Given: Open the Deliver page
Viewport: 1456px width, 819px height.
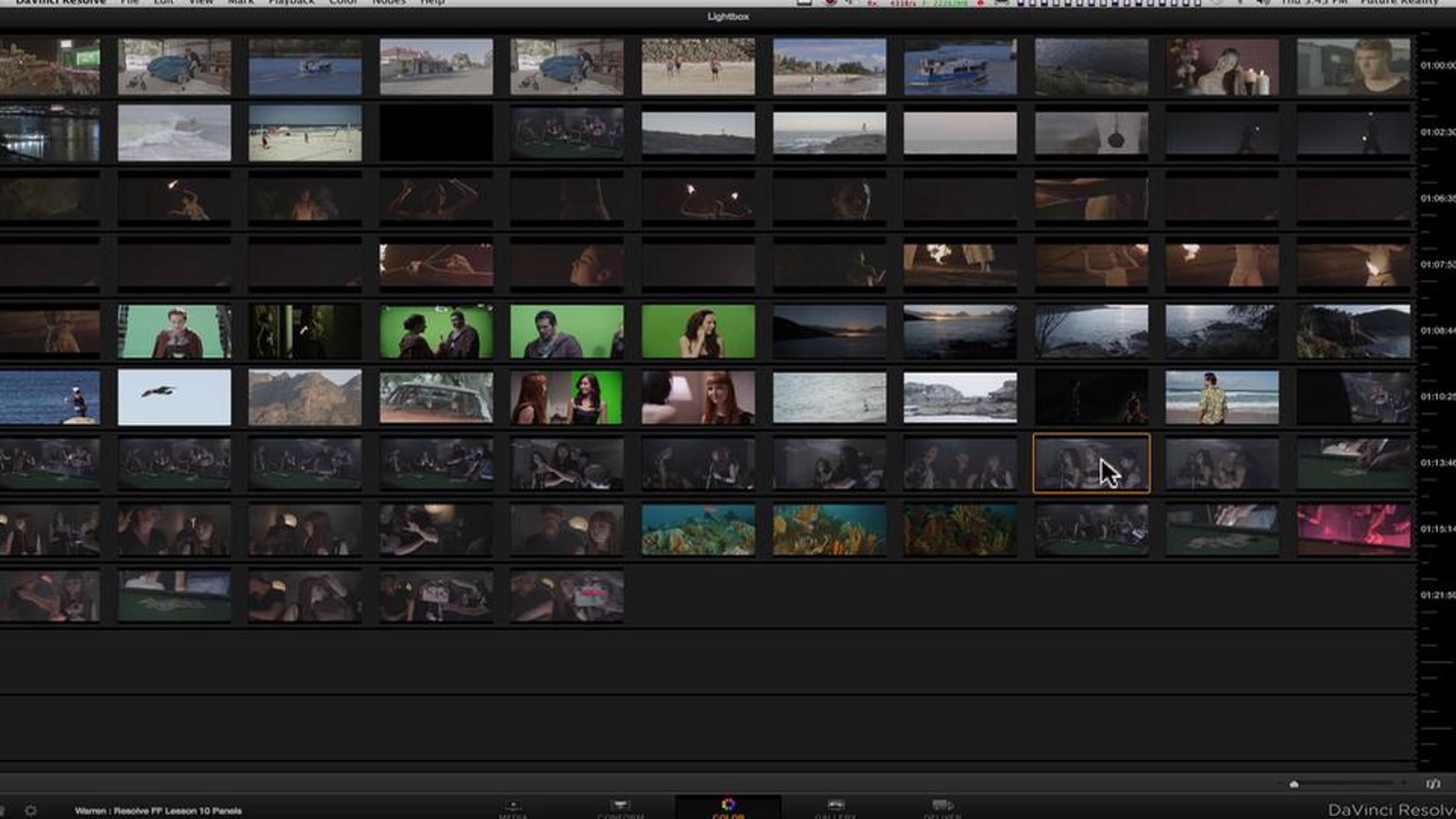Looking at the screenshot, I should tap(942, 808).
